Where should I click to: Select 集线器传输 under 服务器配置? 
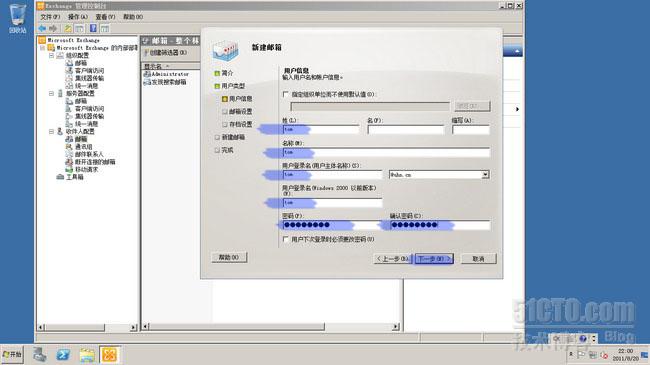89,116
